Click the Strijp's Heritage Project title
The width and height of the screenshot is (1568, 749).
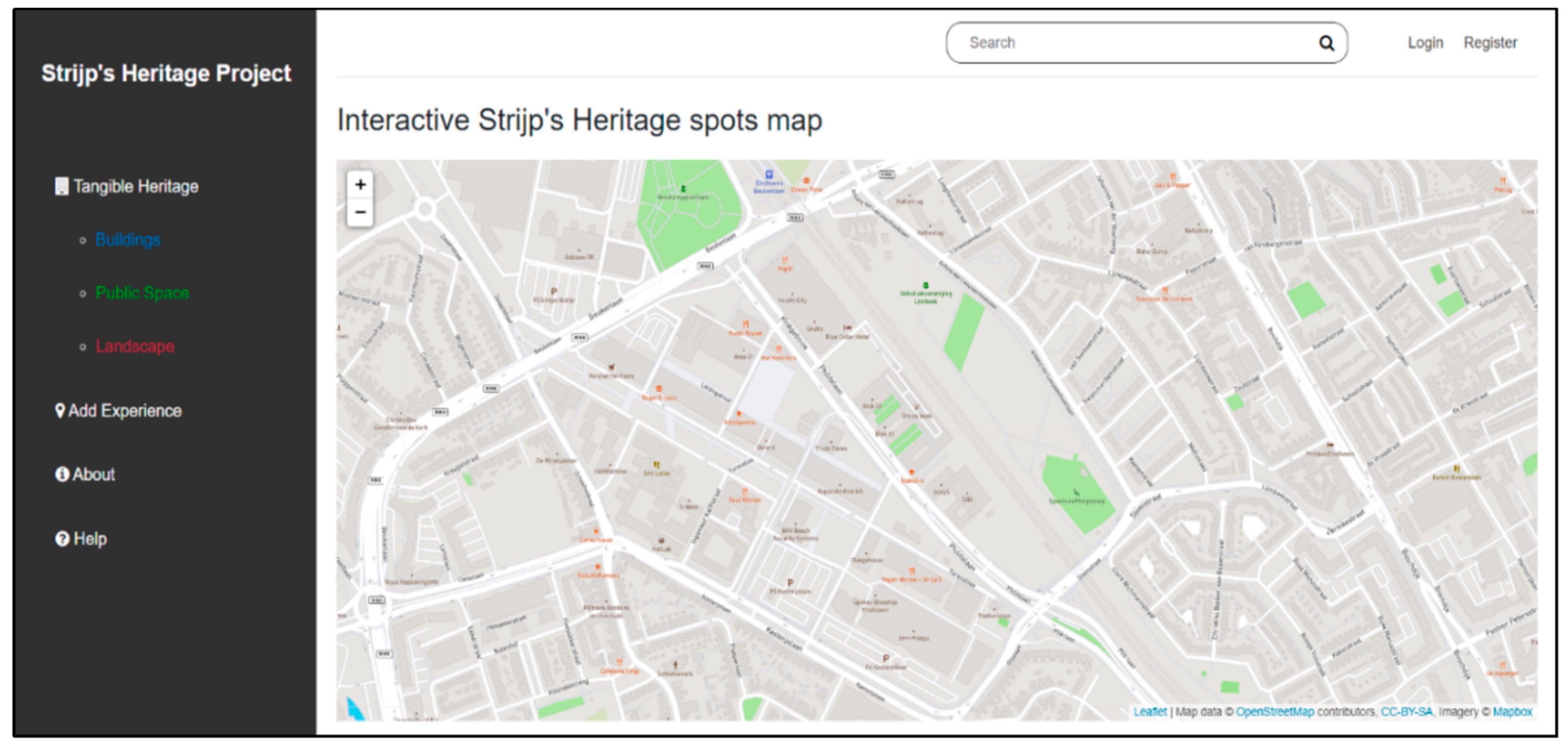[x=166, y=73]
